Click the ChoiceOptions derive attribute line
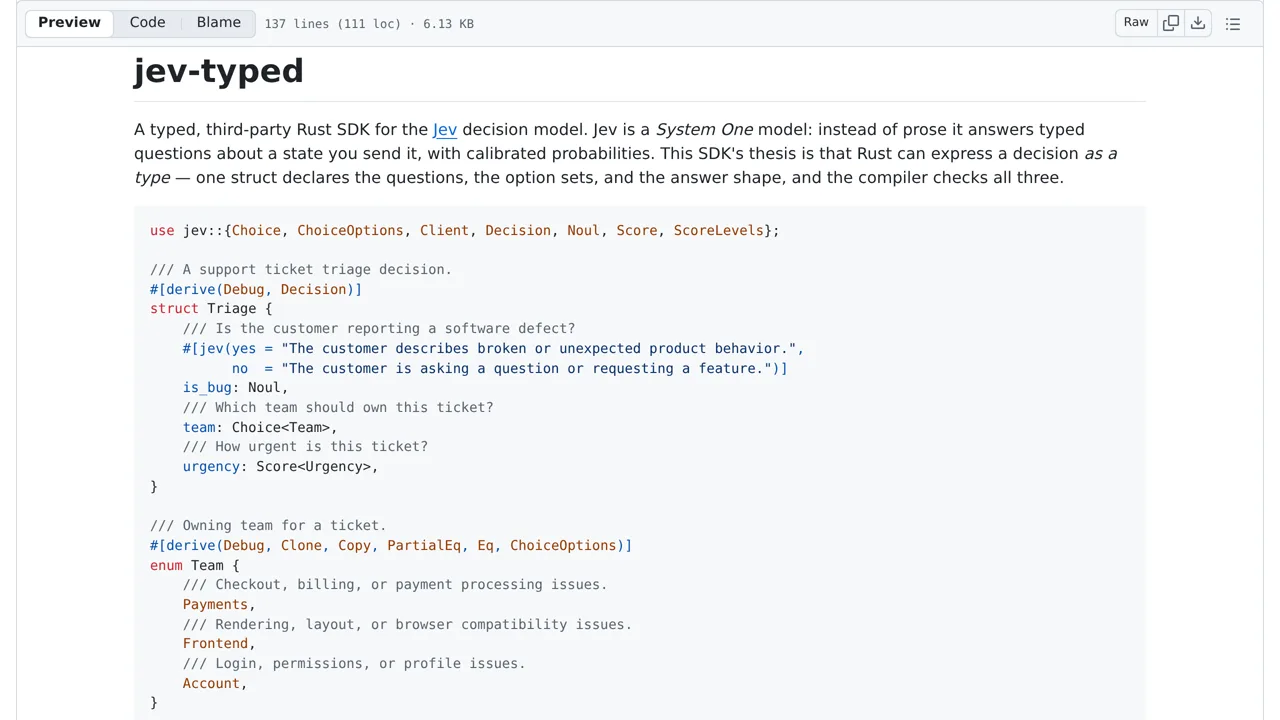This screenshot has height=720, width=1280. (x=391, y=546)
